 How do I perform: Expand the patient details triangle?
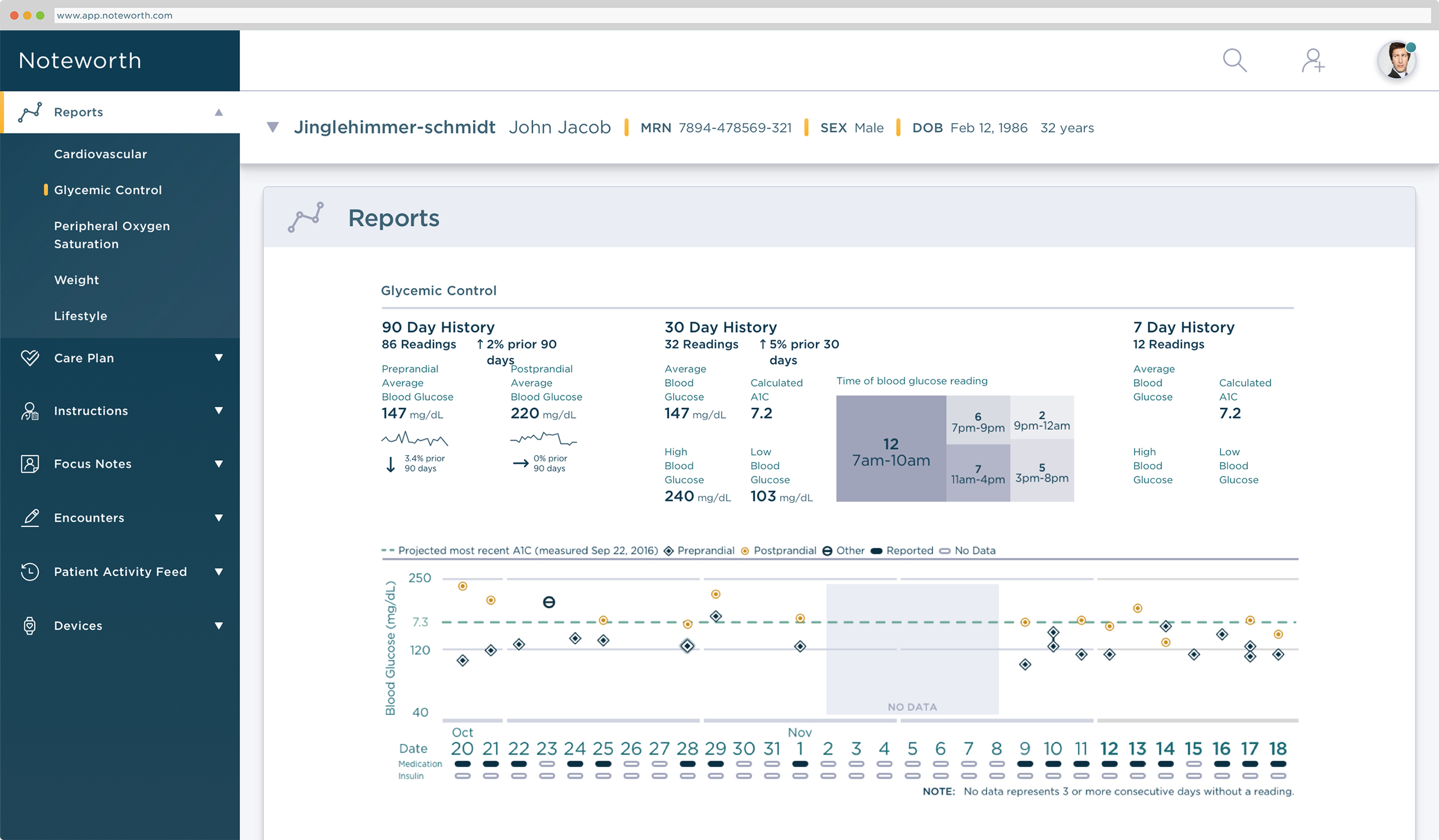click(x=273, y=127)
